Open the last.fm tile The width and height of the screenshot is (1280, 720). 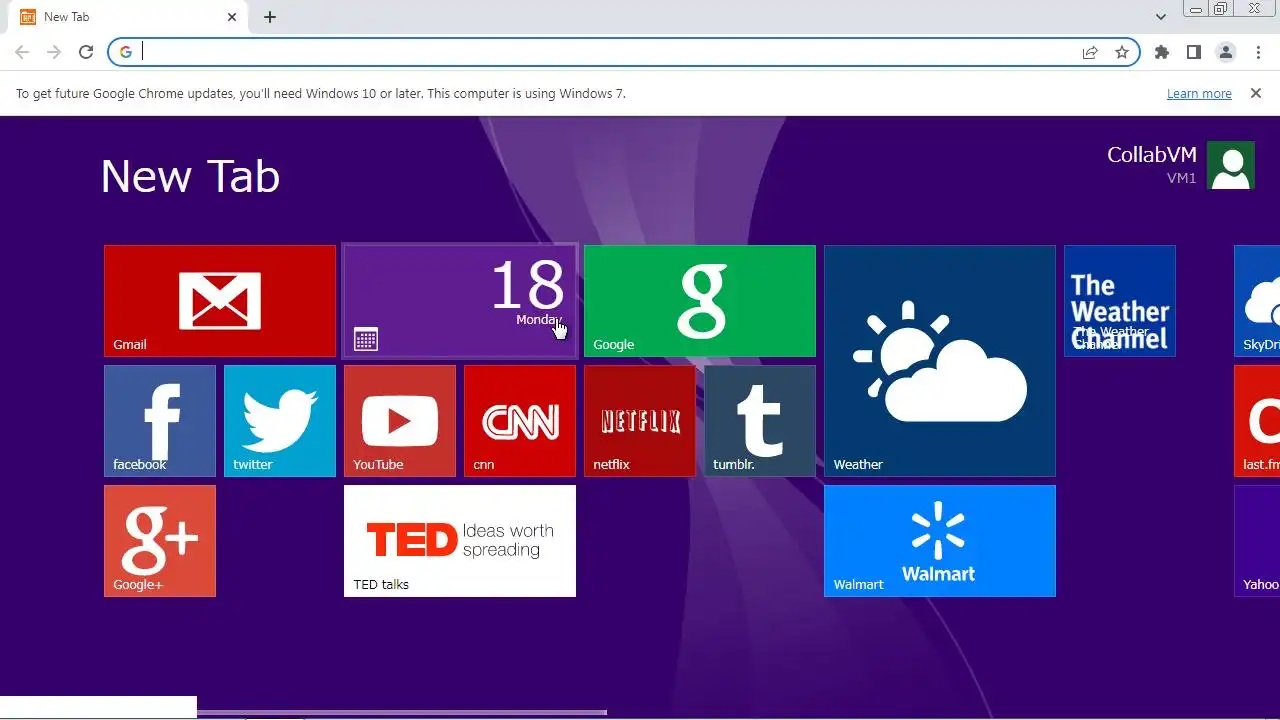[x=1257, y=421]
